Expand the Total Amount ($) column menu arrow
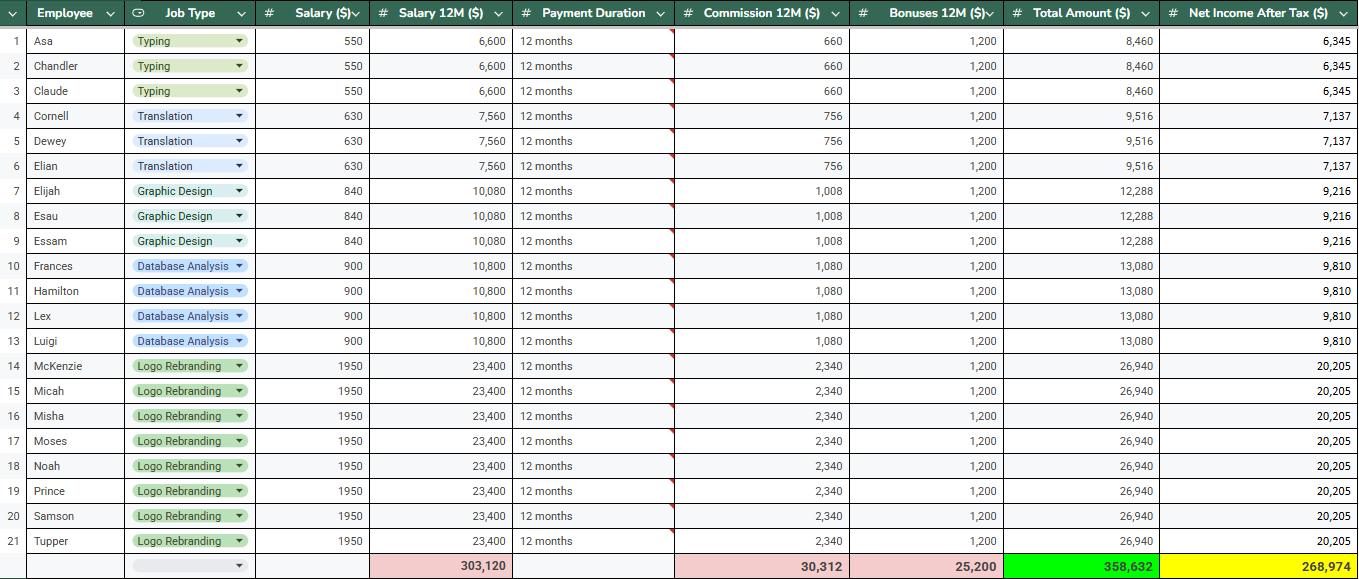The height and width of the screenshot is (579, 1359). point(1145,14)
